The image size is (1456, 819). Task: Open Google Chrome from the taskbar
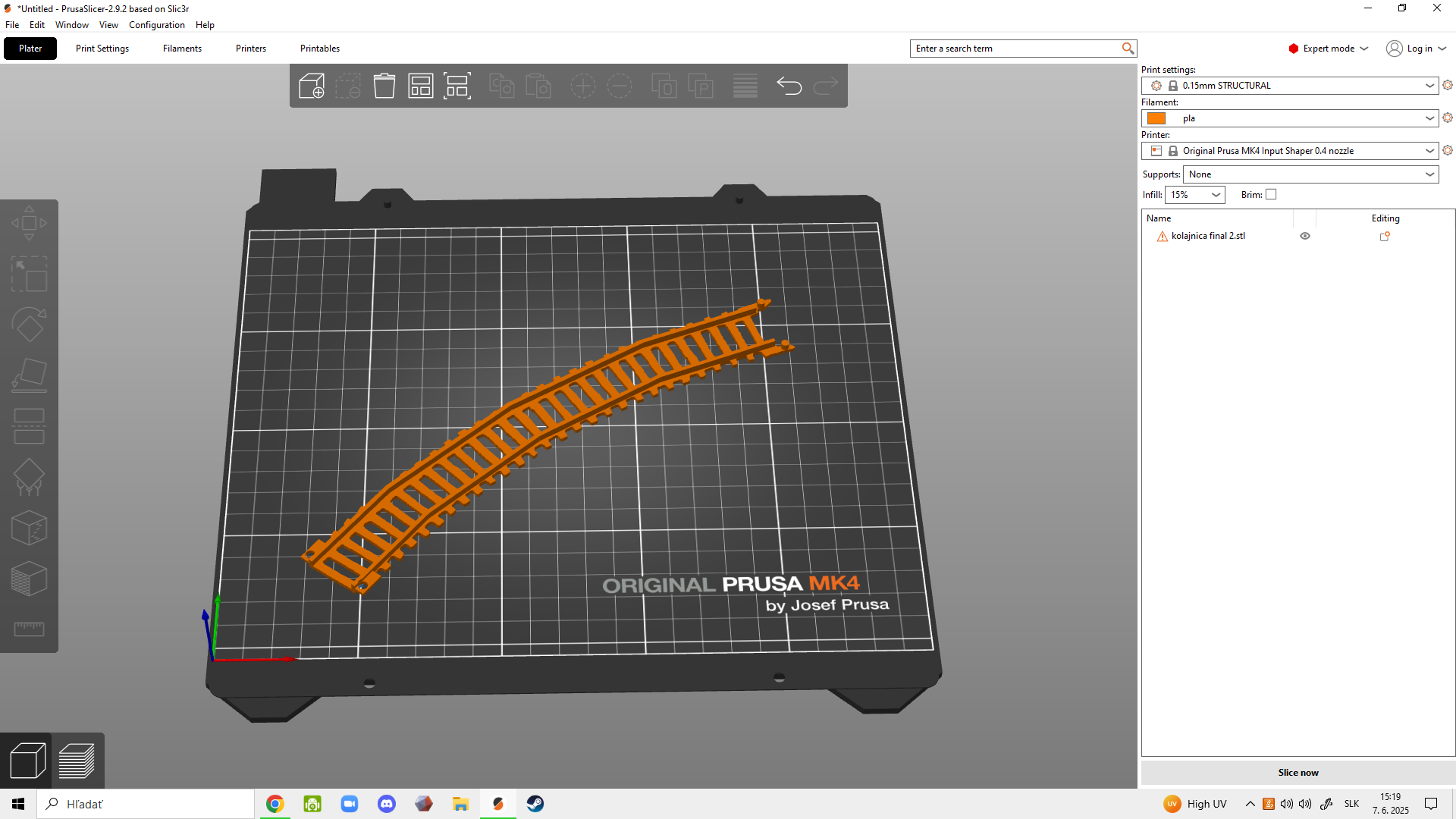coord(275,804)
